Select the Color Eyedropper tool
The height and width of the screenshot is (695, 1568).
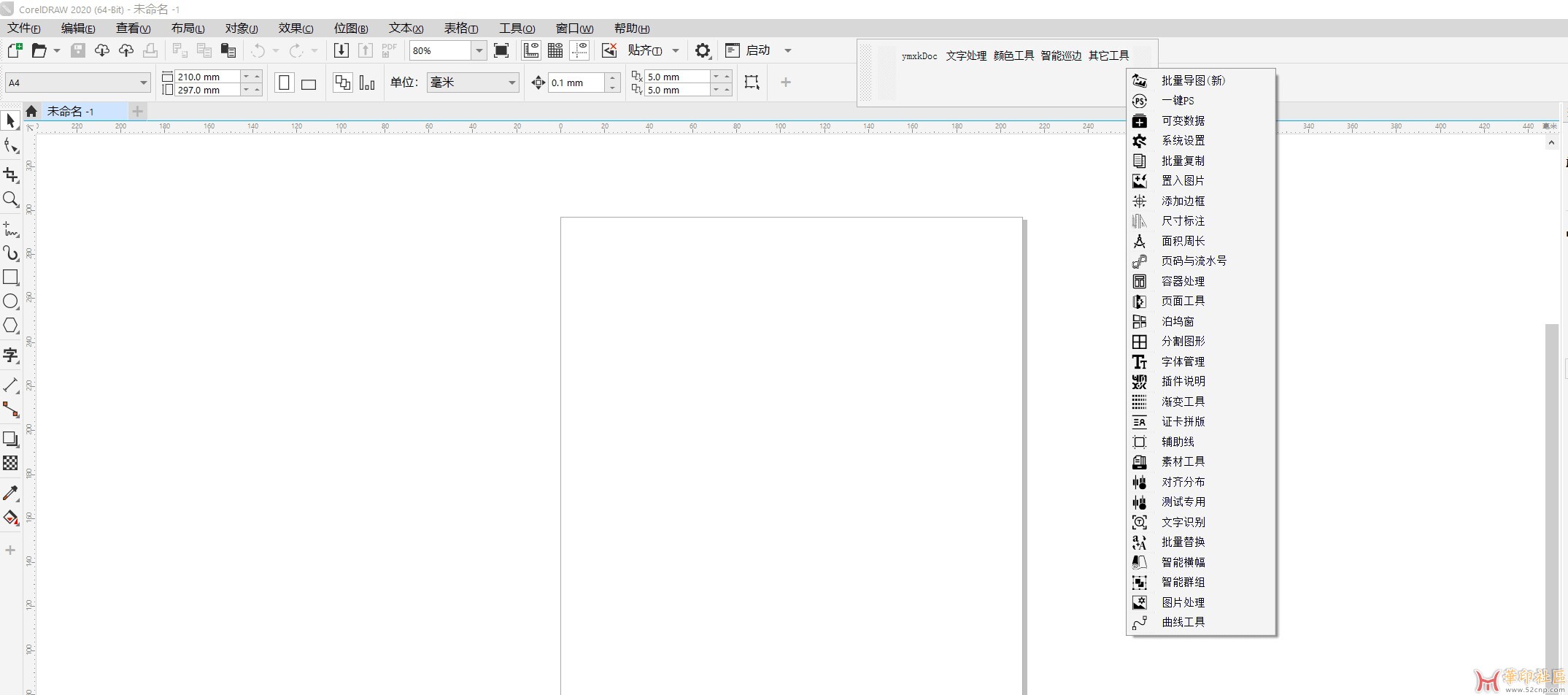(10, 494)
